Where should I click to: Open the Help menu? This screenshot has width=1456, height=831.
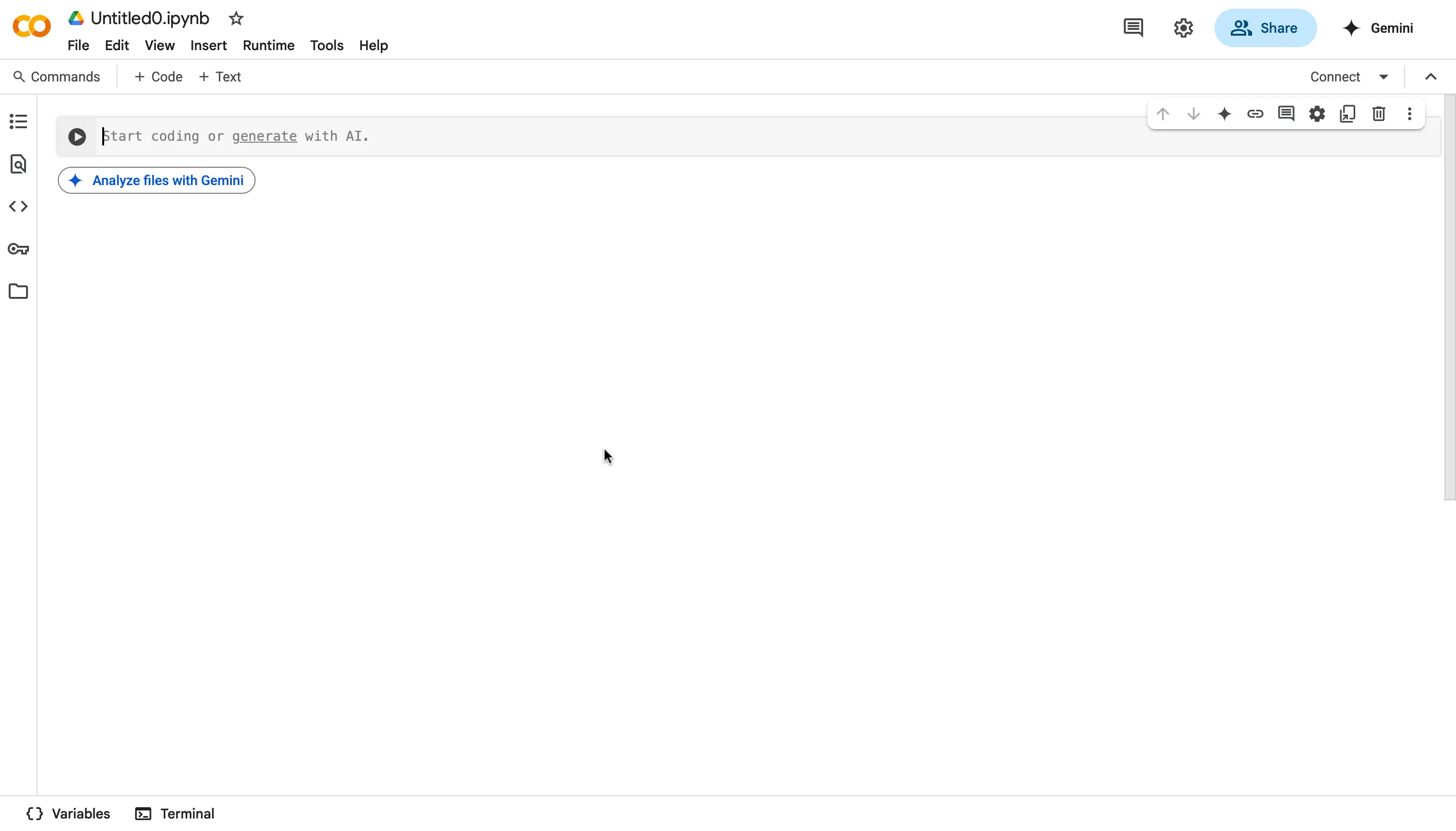(373, 45)
